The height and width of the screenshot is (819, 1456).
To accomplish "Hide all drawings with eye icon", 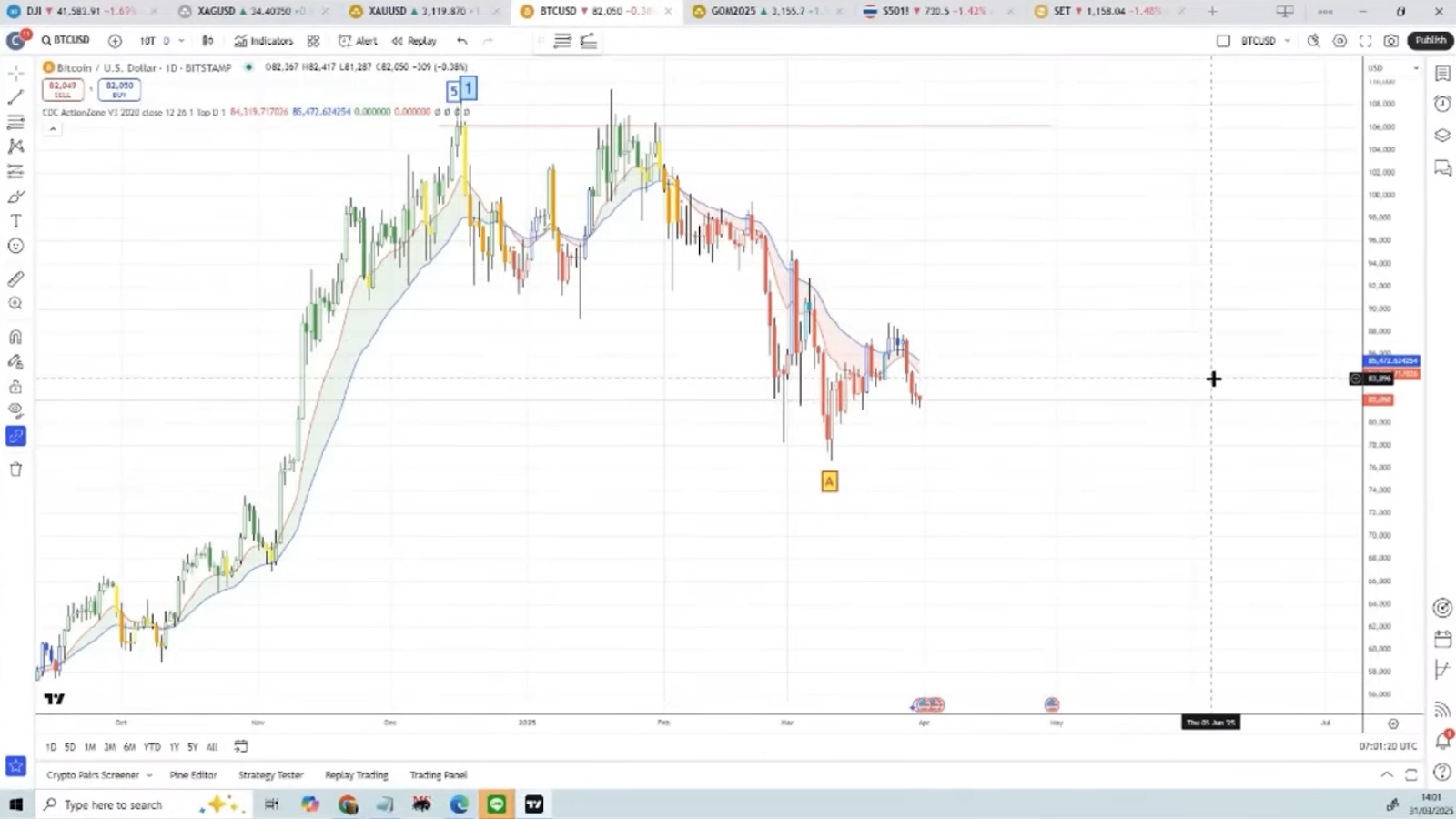I will [15, 410].
